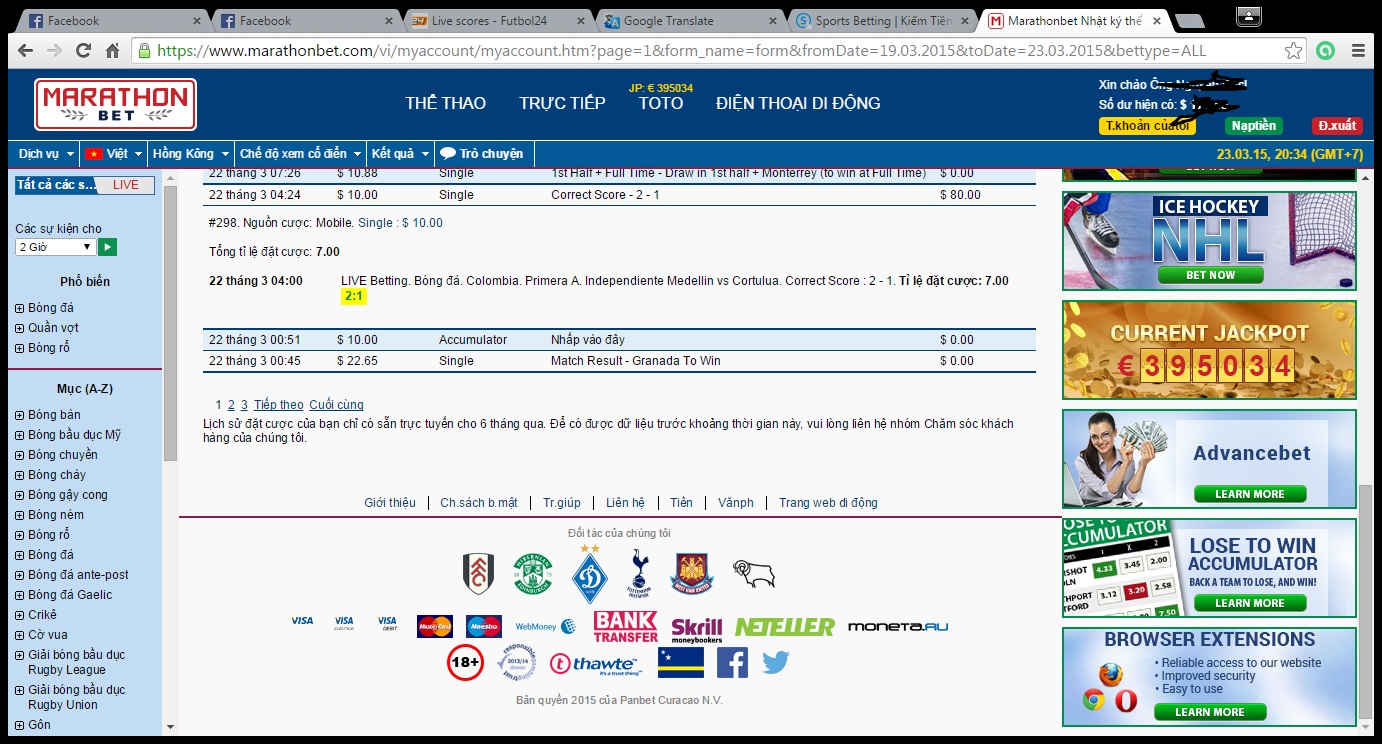Open the Hibernian partner crest
Screen dimensions: 1382x744
click(533, 574)
